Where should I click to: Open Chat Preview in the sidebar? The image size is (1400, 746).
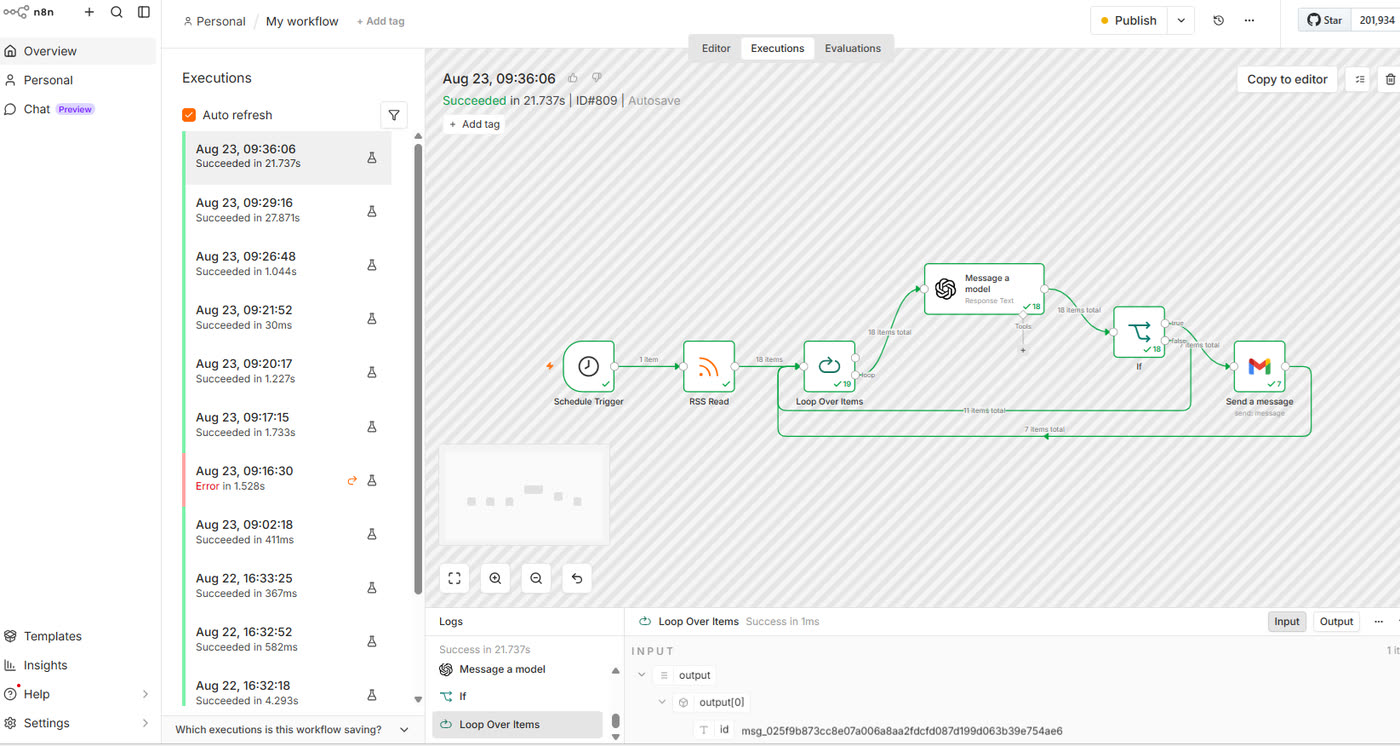click(x=78, y=109)
